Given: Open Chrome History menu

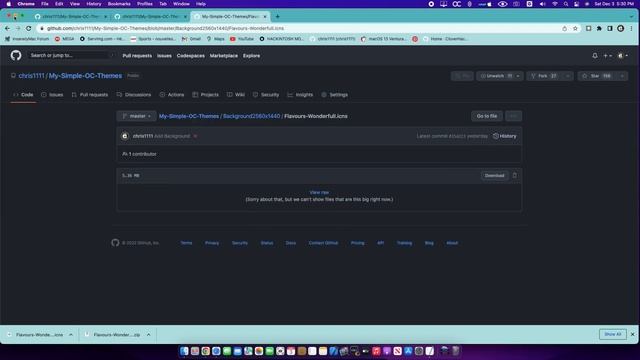Looking at the screenshot, I should tap(93, 4).
